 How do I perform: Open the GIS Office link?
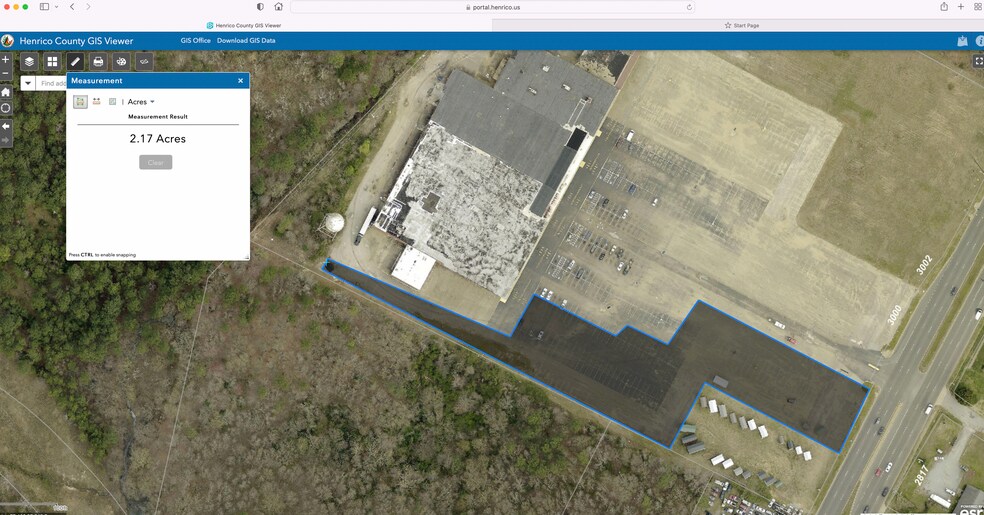195,41
